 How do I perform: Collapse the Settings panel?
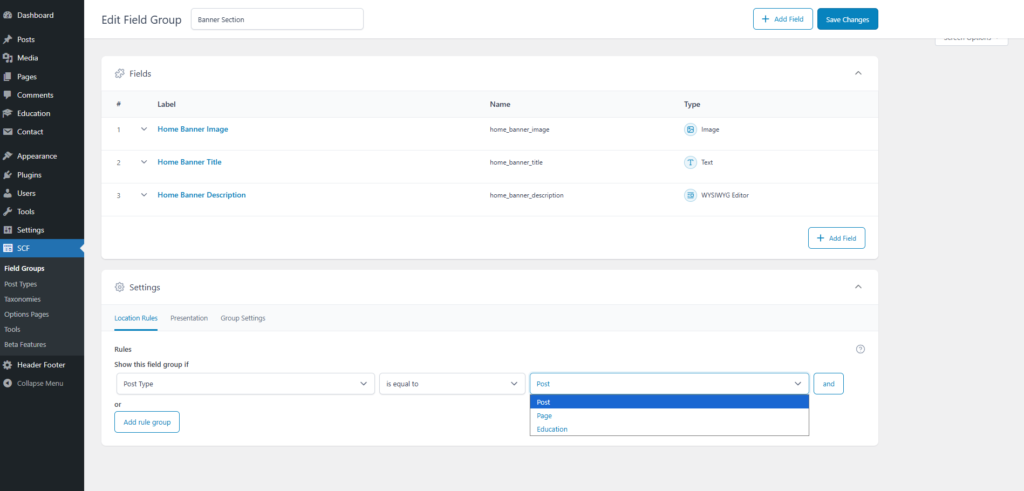point(858,287)
